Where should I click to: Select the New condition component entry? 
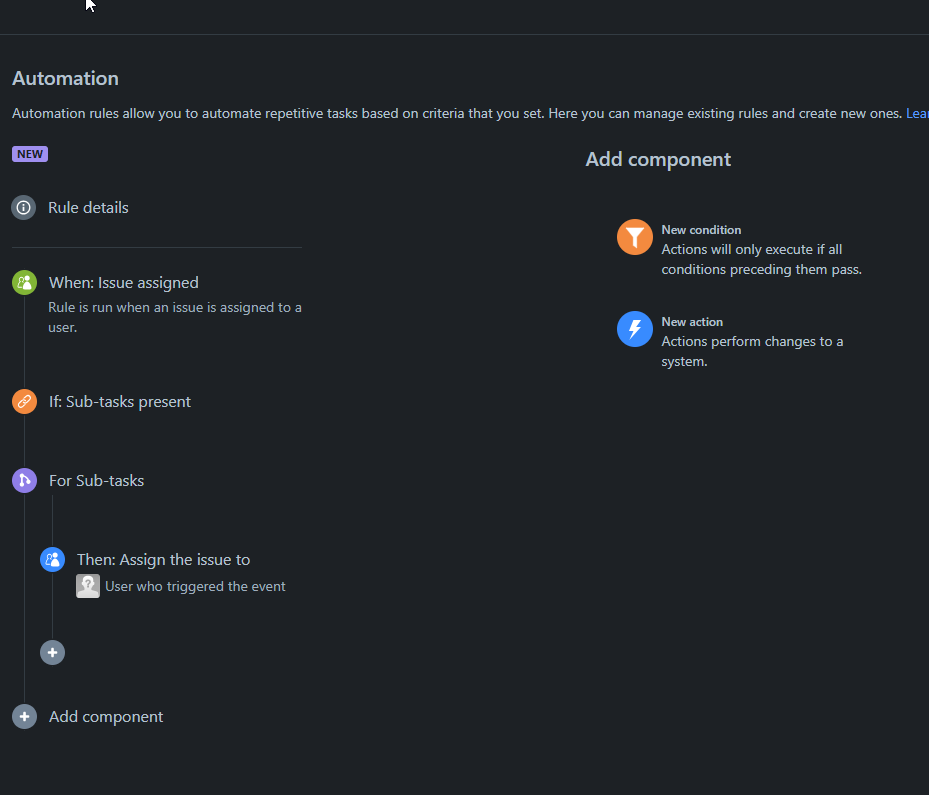click(700, 229)
